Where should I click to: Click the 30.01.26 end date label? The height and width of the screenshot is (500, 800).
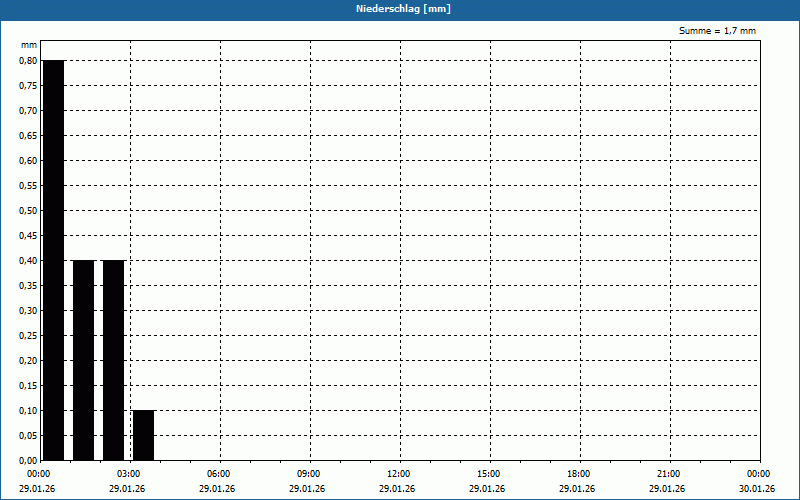click(x=757, y=489)
